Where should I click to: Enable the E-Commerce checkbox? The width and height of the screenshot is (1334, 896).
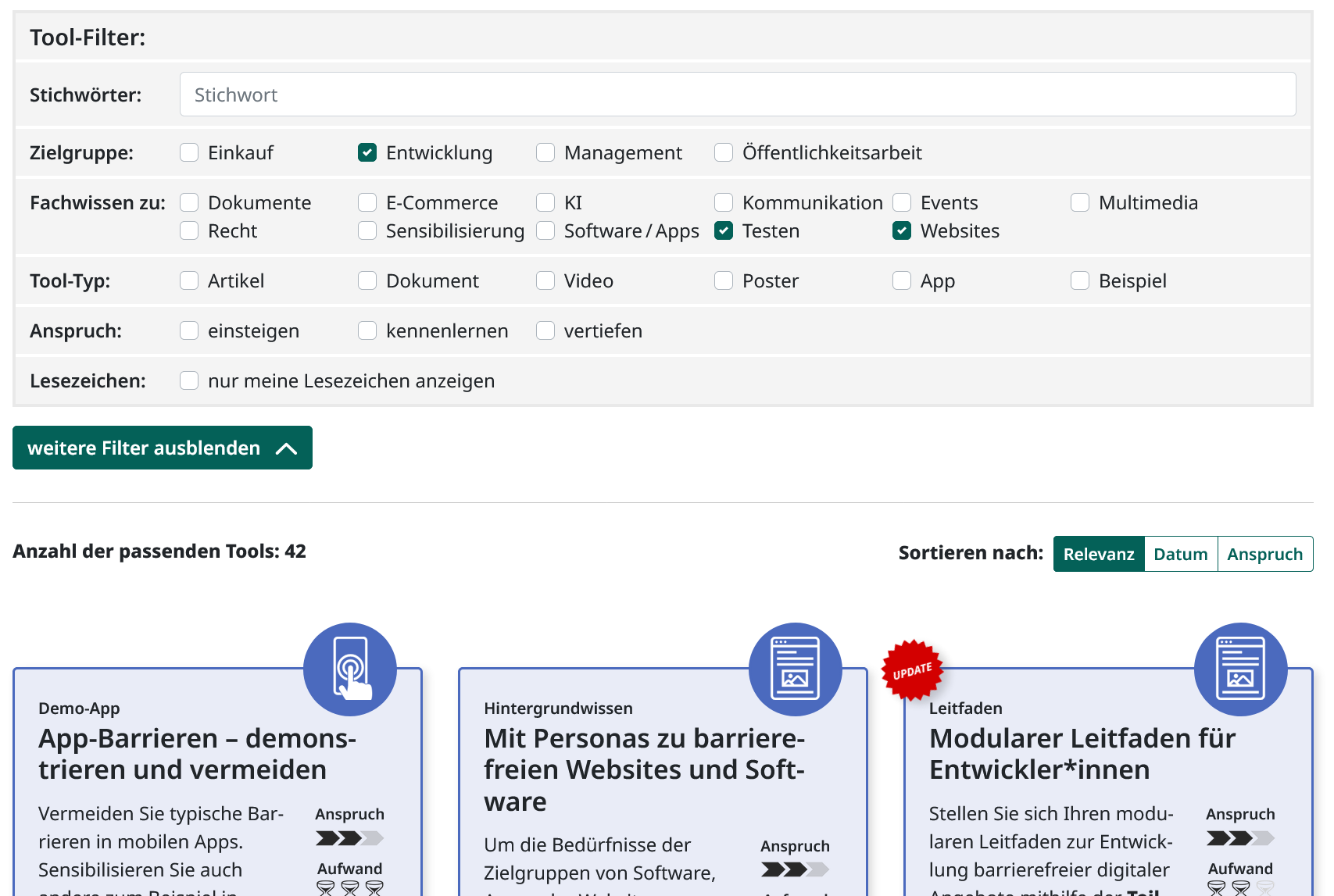[x=367, y=202]
